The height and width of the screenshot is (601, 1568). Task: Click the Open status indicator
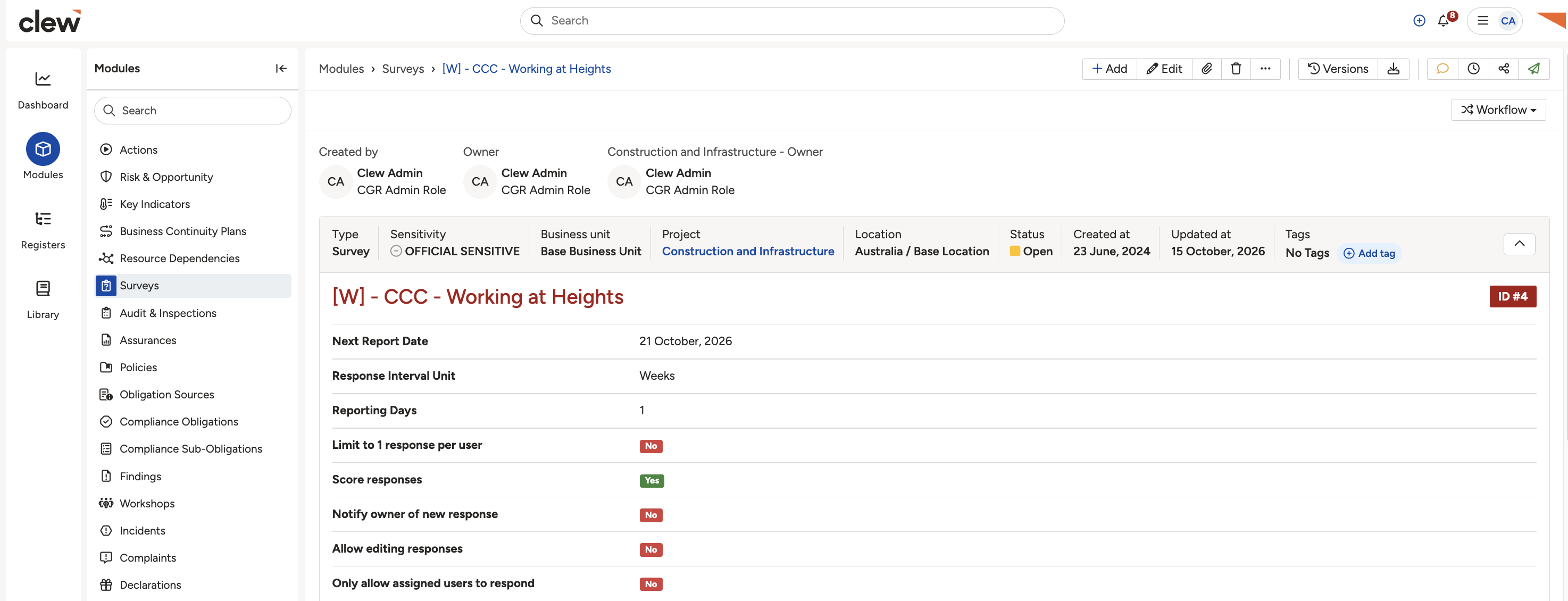click(1030, 252)
